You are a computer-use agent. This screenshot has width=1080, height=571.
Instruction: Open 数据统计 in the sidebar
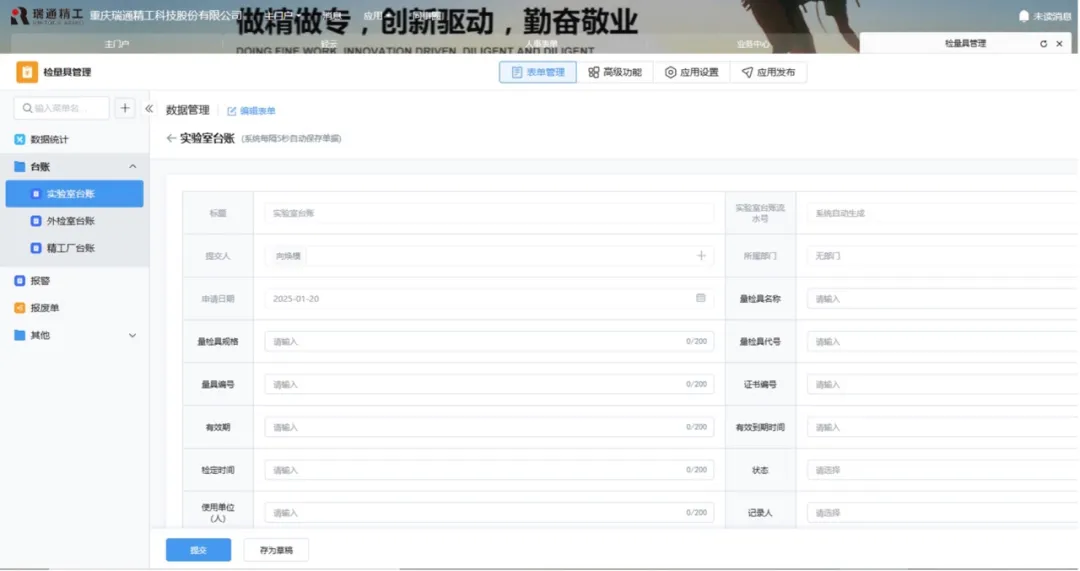(49, 139)
